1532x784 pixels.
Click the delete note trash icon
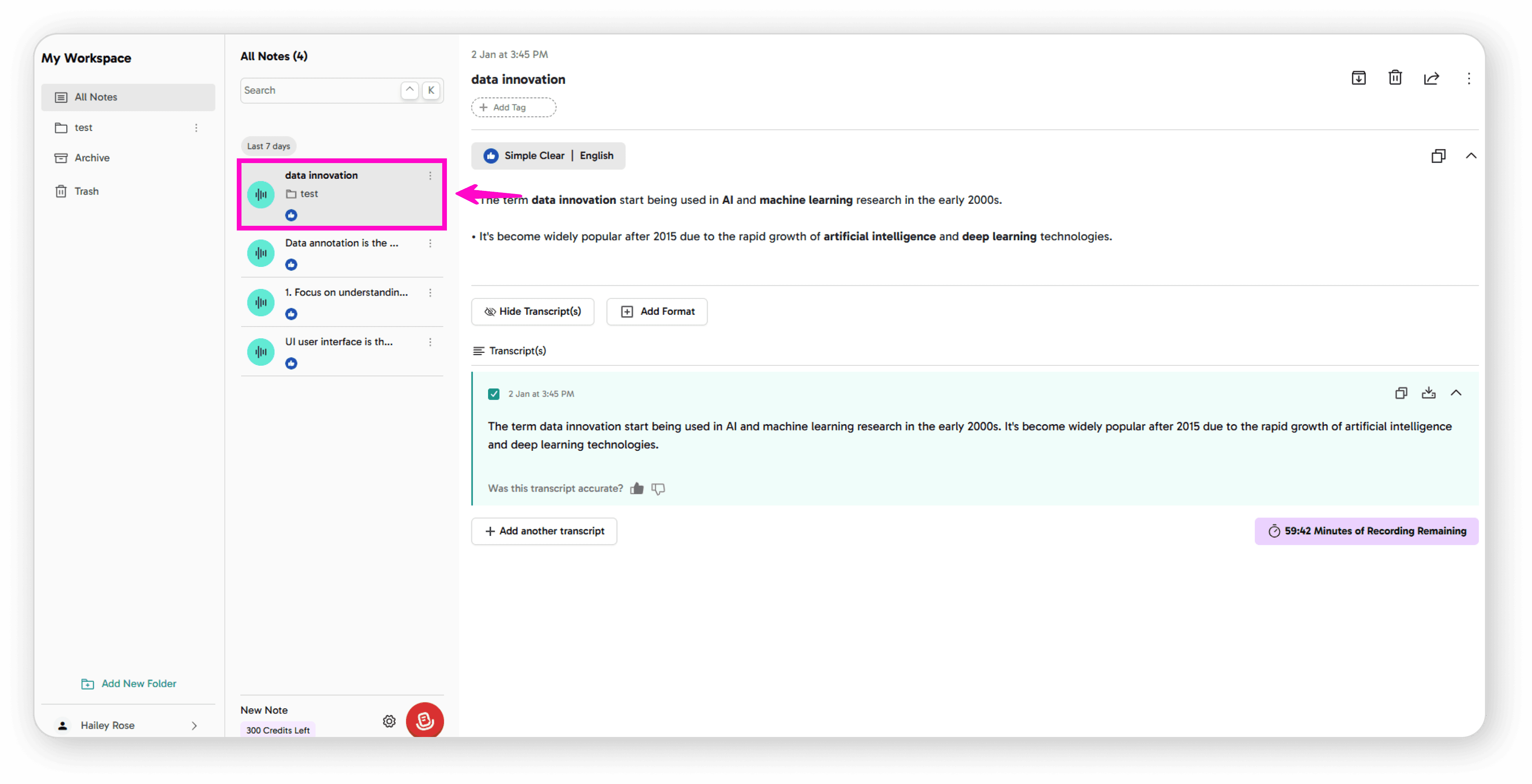coord(1395,78)
